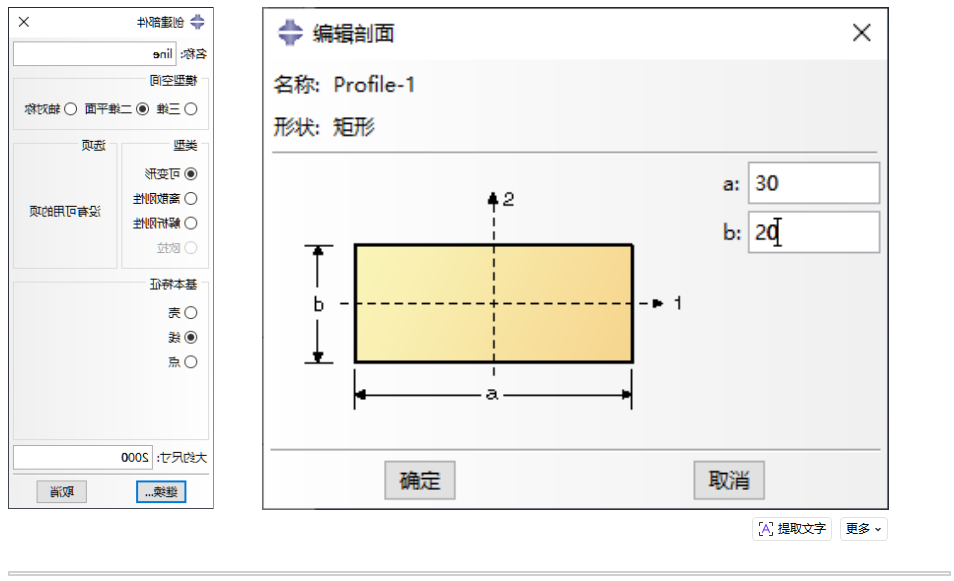Viewport: 954px width, 581px height.
Task: Click the approximate size field showing 2000
Action: 83,457
